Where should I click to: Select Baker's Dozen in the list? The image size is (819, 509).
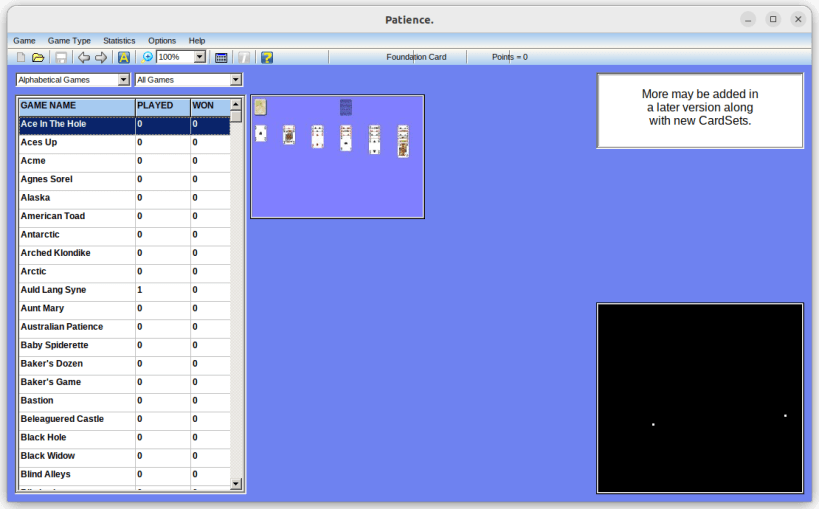pos(124,364)
